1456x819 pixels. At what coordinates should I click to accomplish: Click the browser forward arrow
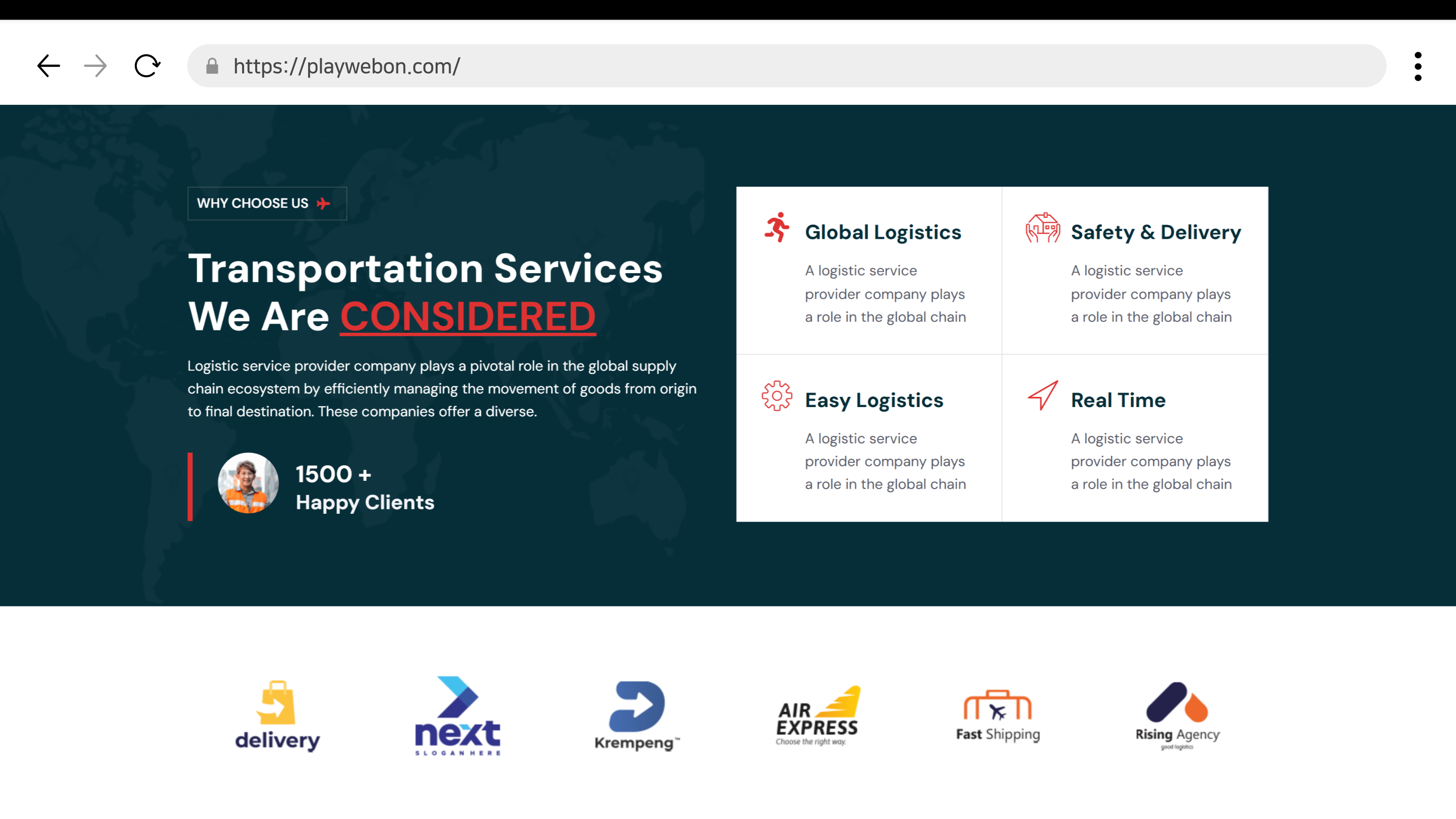pyautogui.click(x=96, y=66)
